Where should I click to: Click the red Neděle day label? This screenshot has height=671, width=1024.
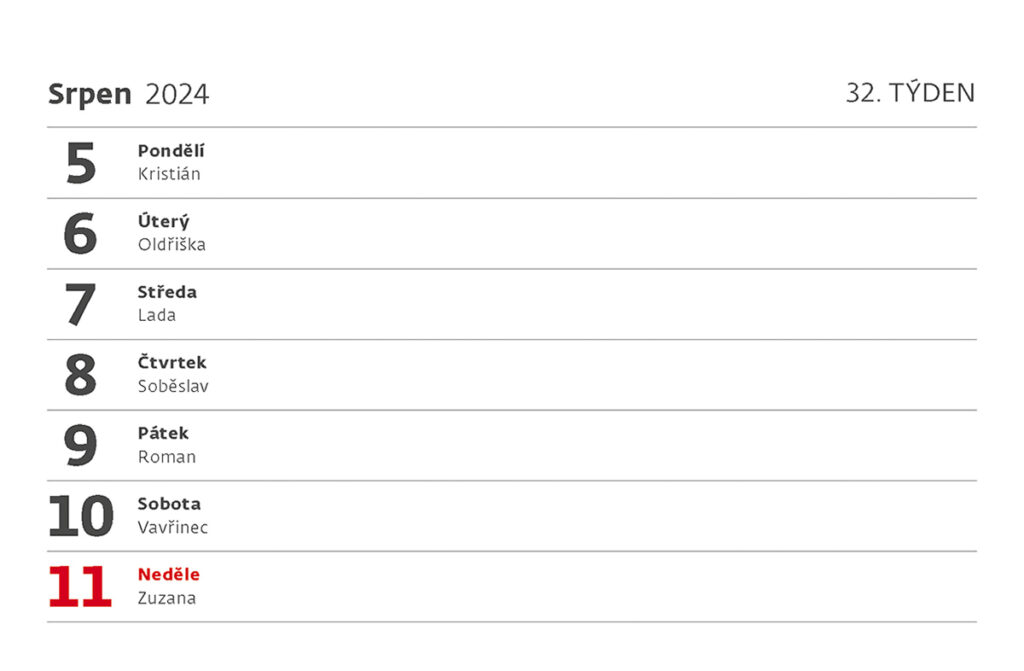[169, 574]
